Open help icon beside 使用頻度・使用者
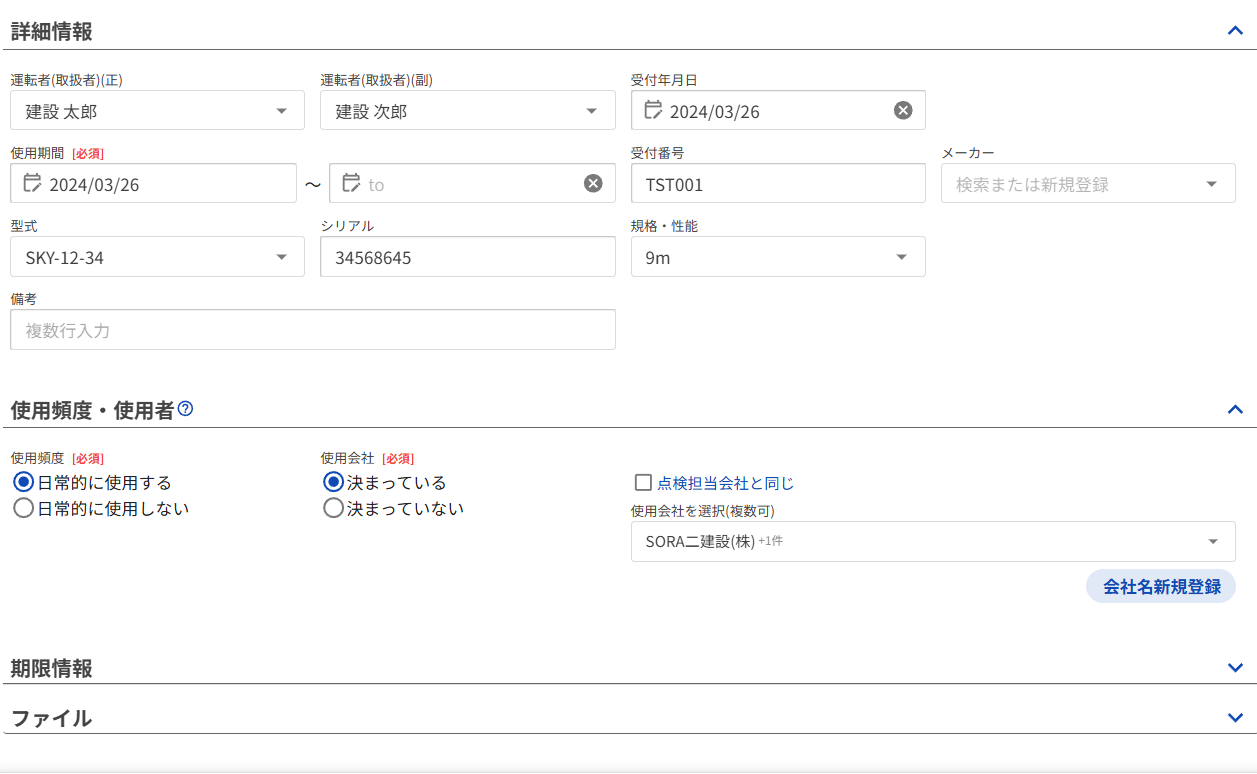Viewport: 1257px width, 774px height. click(185, 408)
